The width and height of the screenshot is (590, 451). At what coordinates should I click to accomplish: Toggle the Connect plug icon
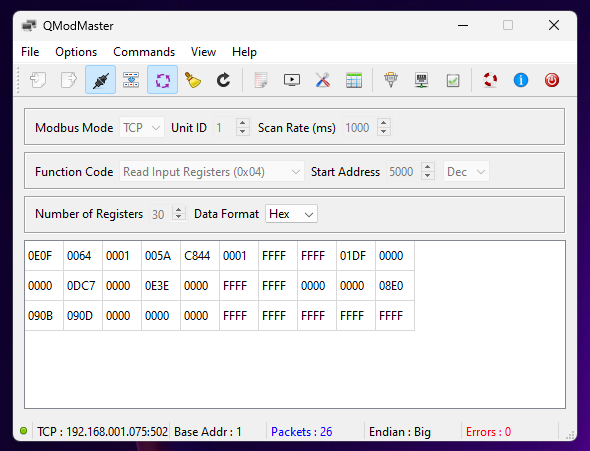(x=100, y=80)
